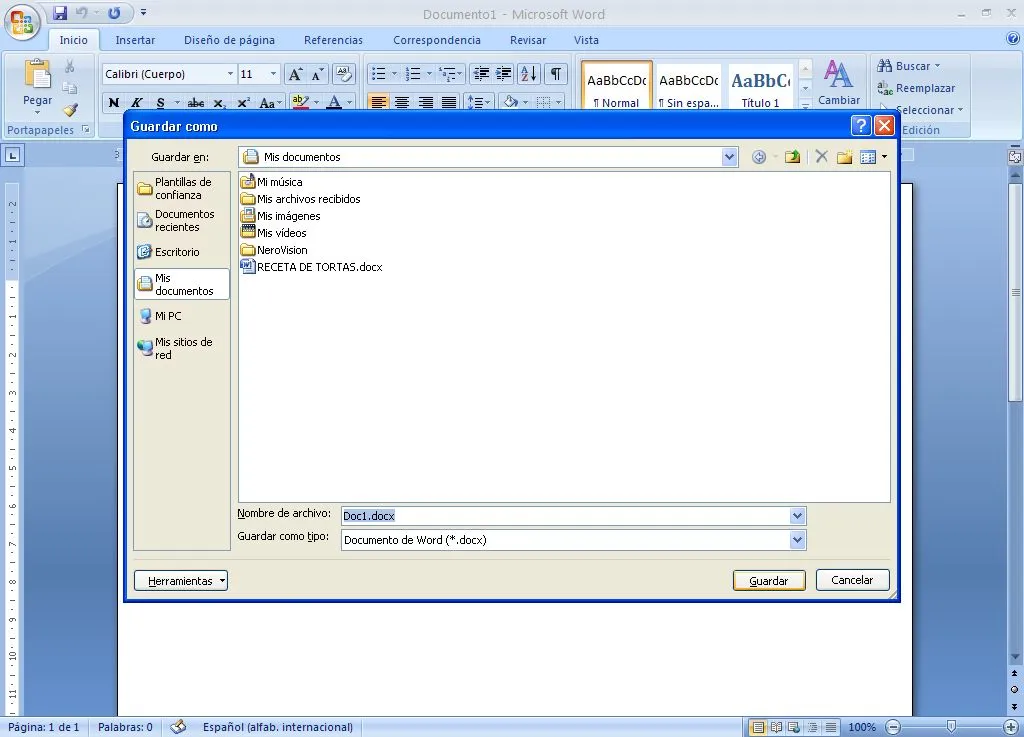Switch to Full Screen Reading view in status bar
Image resolution: width=1024 pixels, height=737 pixels.
pyautogui.click(x=774, y=727)
